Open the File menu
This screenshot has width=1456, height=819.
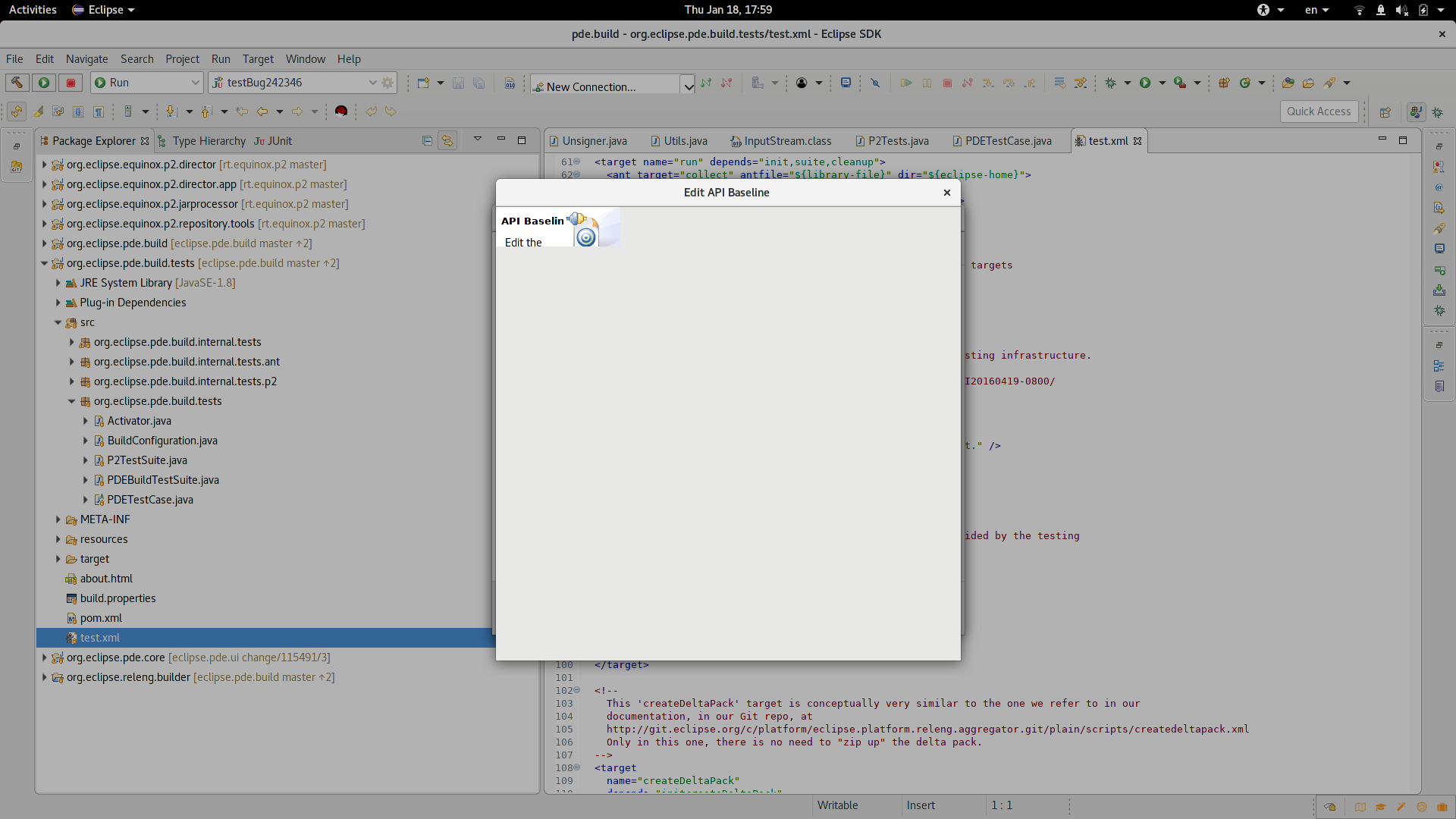coord(14,59)
